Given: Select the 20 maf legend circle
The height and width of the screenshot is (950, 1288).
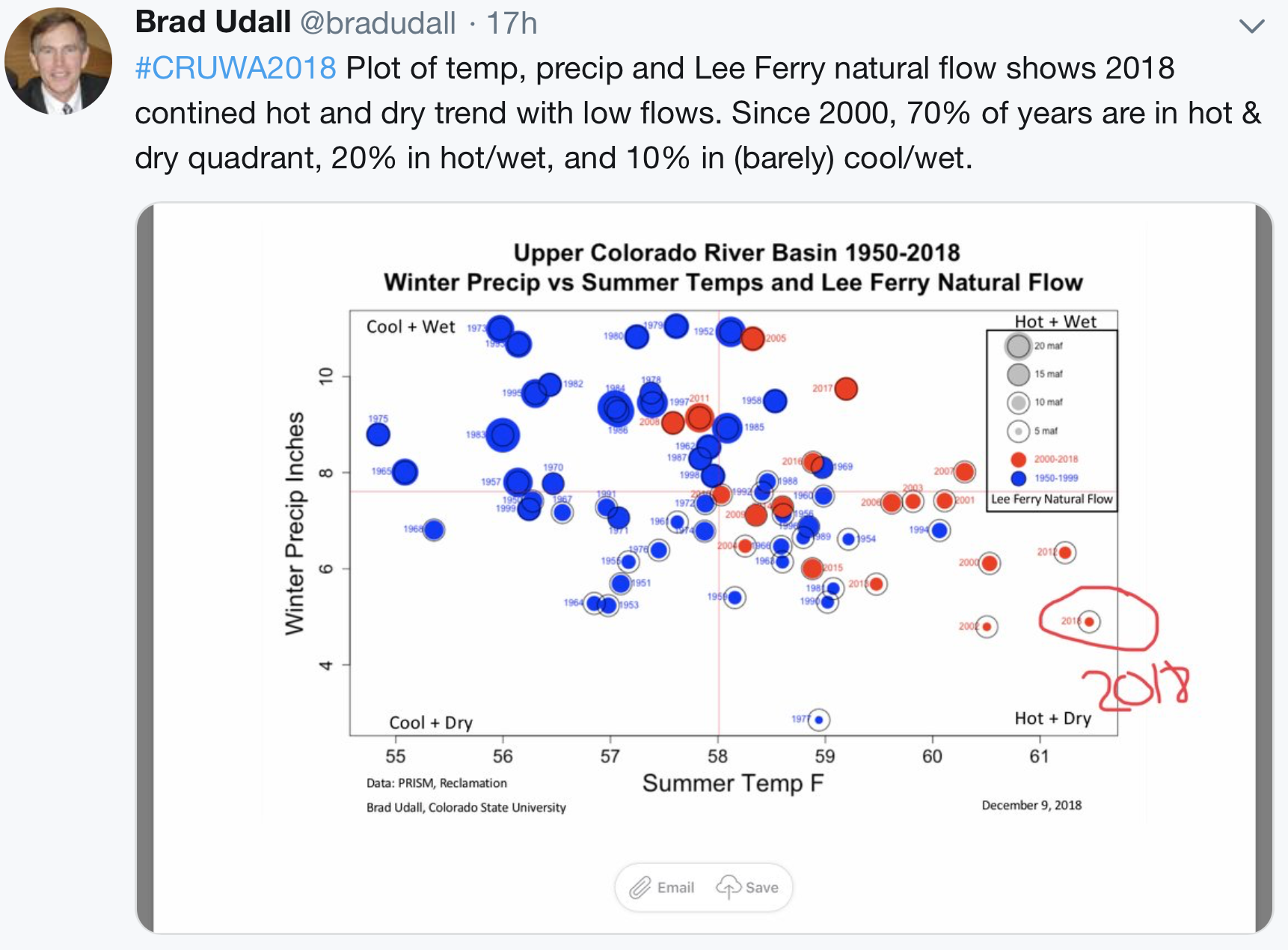Looking at the screenshot, I should (1018, 346).
